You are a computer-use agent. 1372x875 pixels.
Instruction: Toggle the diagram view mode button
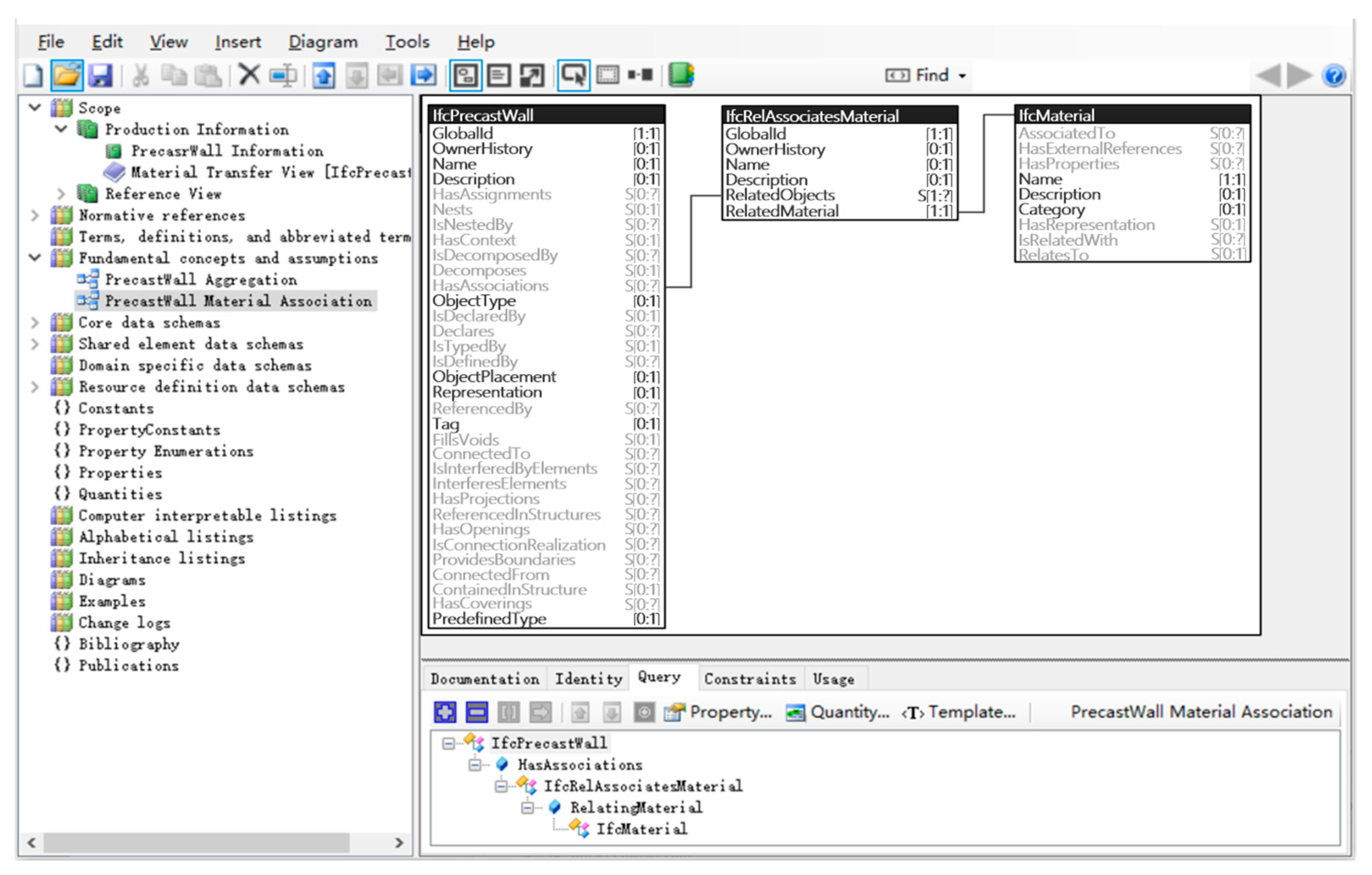click(466, 75)
